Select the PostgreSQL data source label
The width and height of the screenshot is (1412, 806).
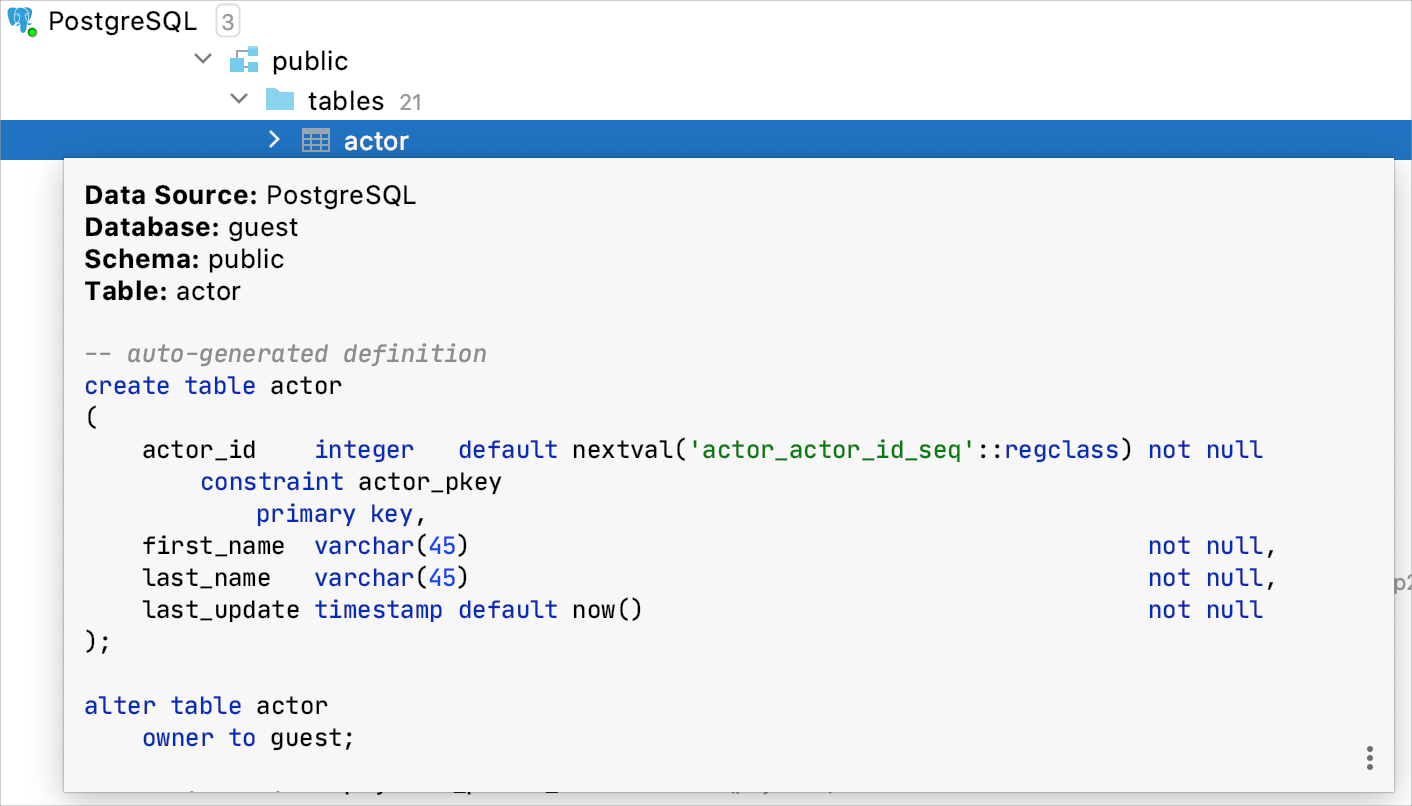(x=122, y=21)
